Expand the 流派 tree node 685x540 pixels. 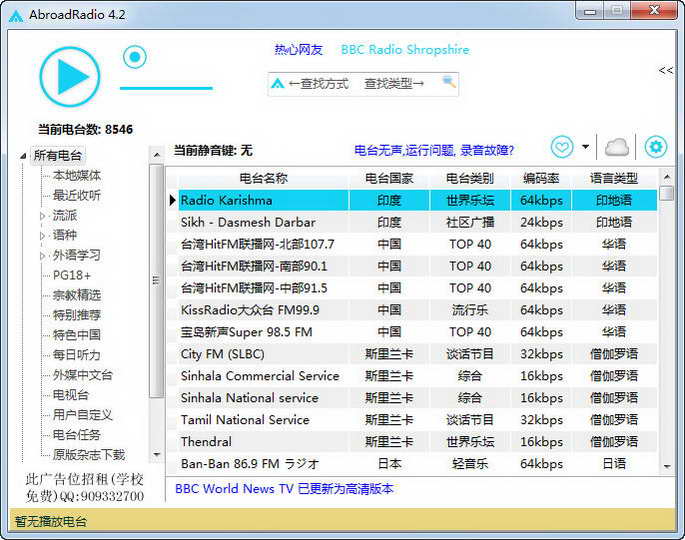tap(42, 216)
